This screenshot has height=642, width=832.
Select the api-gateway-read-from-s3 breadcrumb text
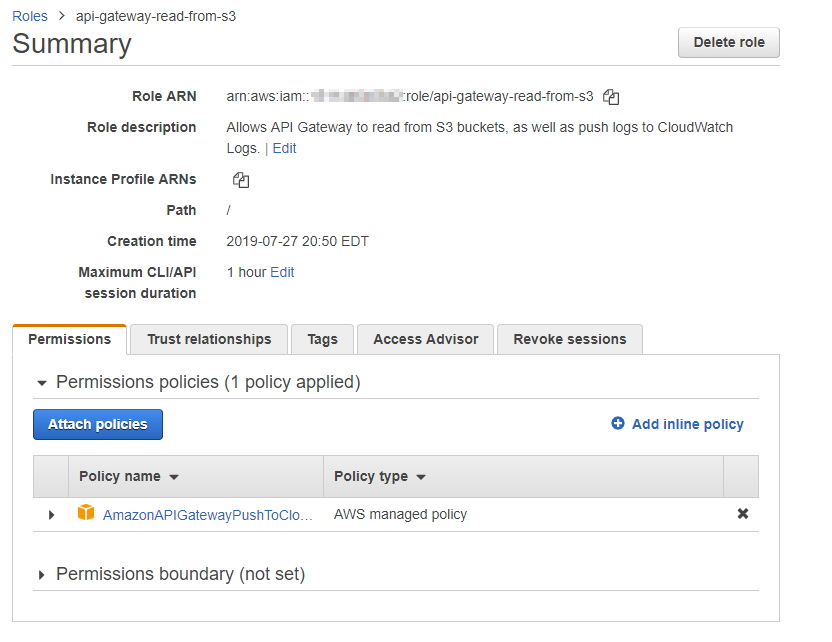pos(155,15)
